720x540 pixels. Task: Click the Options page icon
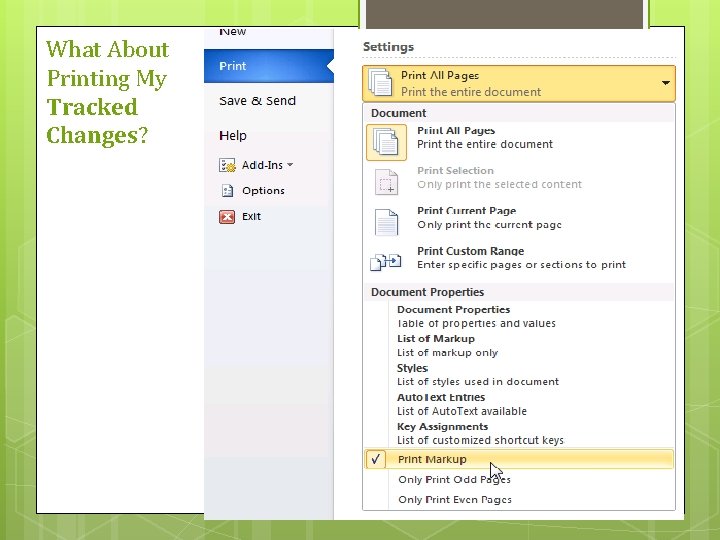pyautogui.click(x=227, y=191)
